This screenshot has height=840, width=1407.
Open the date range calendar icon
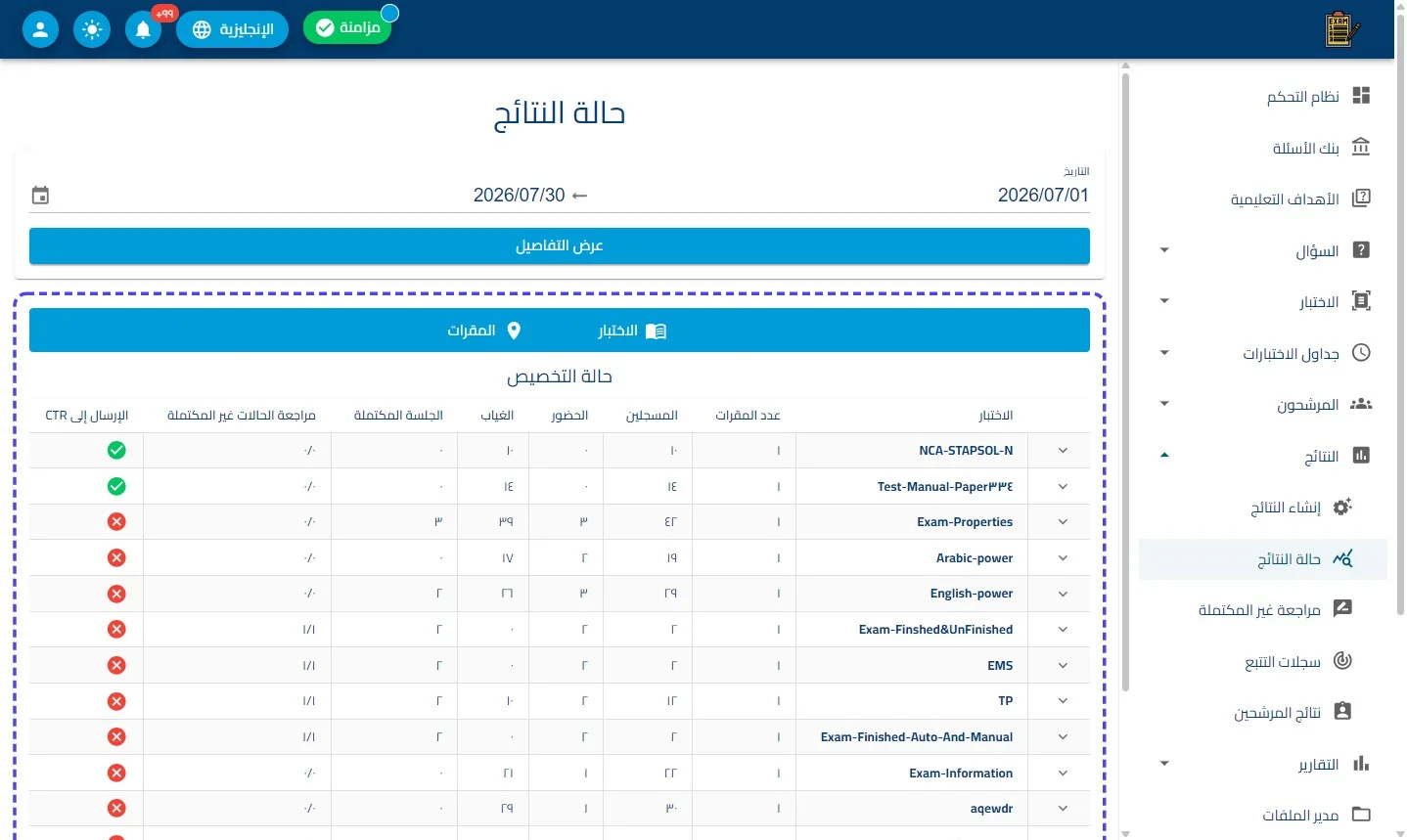click(40, 196)
